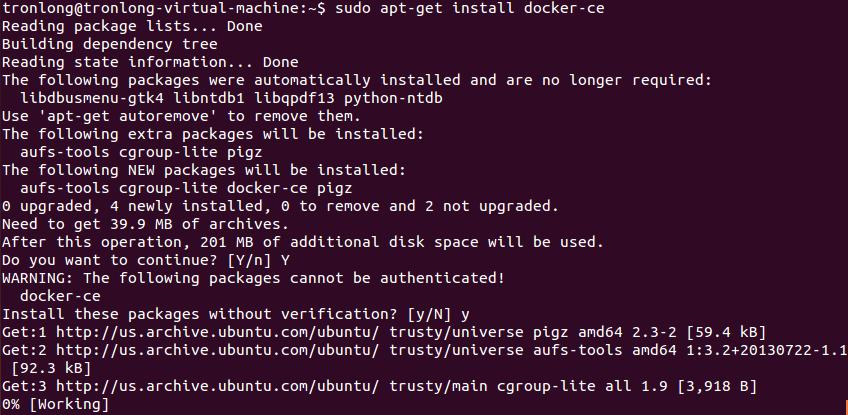
Task: Click the 'Reading package lists... Done' line
Action: pos(132,26)
